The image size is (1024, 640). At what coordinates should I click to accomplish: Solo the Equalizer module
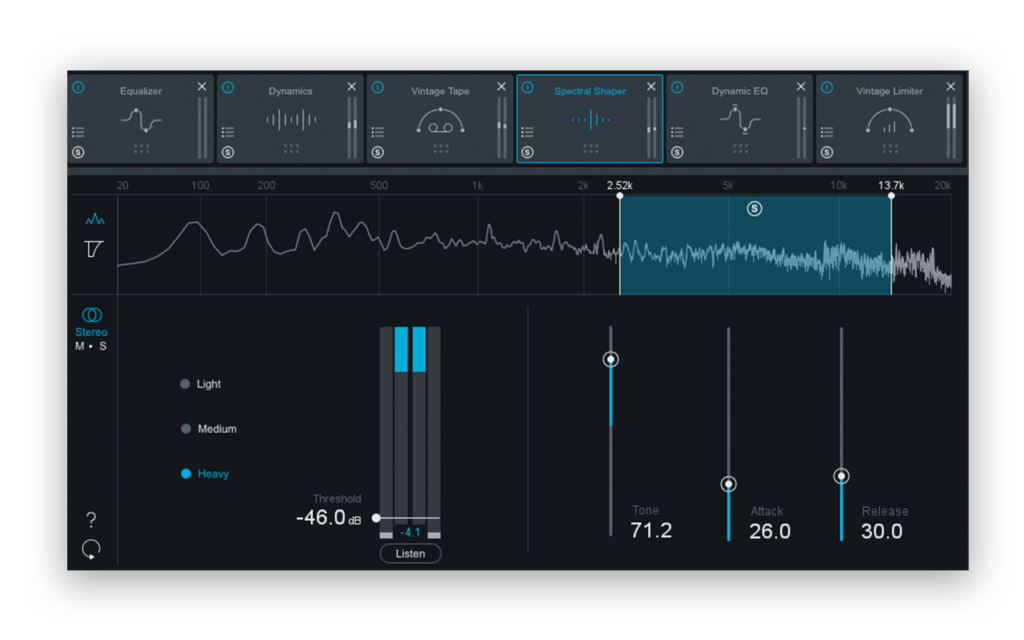(78, 152)
